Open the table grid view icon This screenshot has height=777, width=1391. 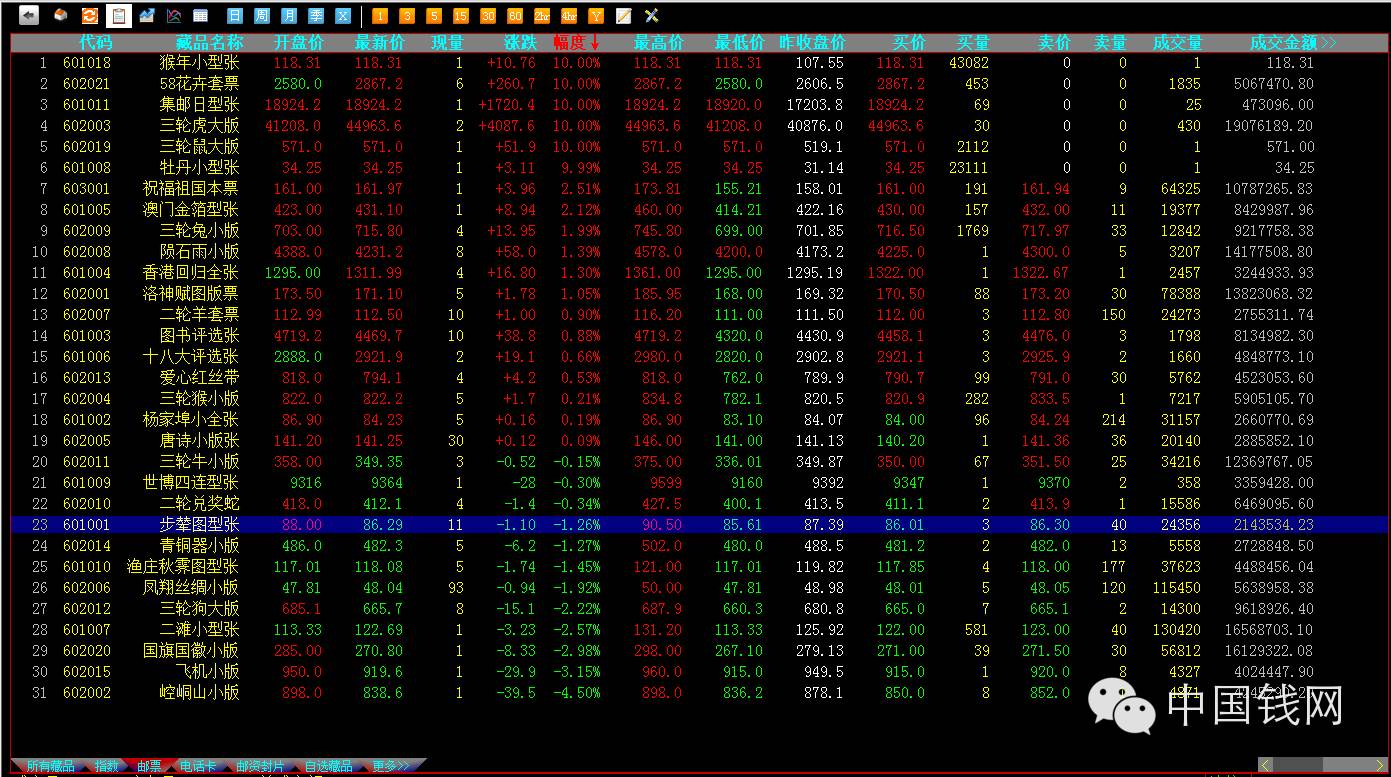(x=201, y=16)
